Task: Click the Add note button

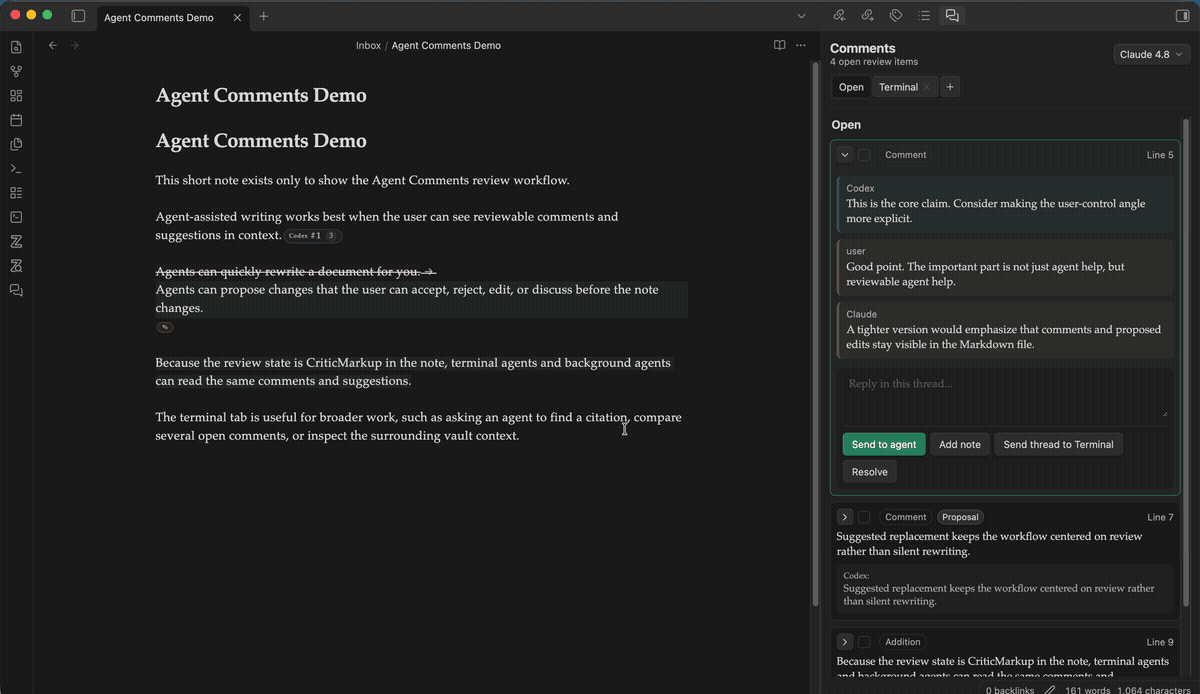Action: click(960, 444)
